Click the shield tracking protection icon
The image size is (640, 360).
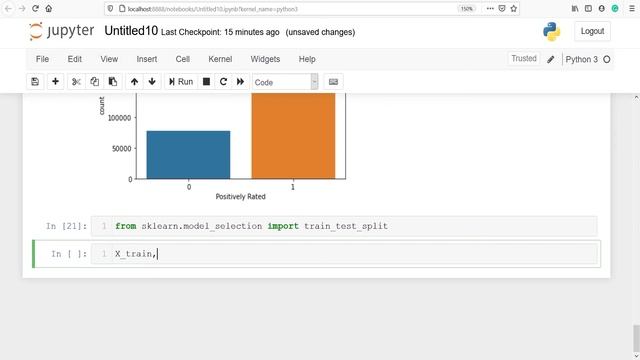tap(110, 9)
